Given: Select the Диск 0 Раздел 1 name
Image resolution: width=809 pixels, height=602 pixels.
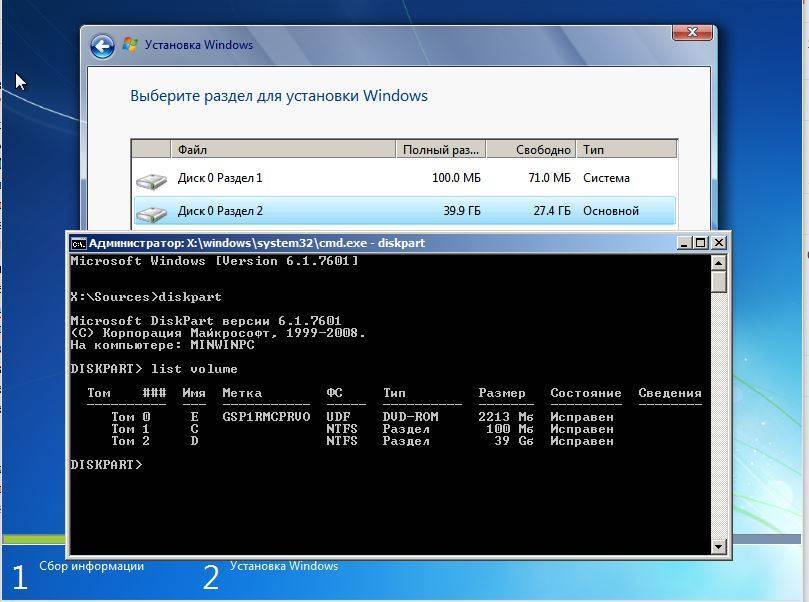Looking at the screenshot, I should point(220,178).
